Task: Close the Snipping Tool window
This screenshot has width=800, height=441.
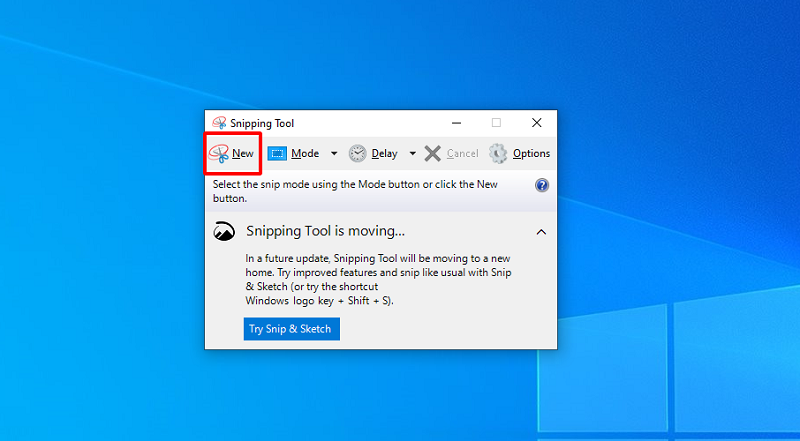Action: pos(537,123)
